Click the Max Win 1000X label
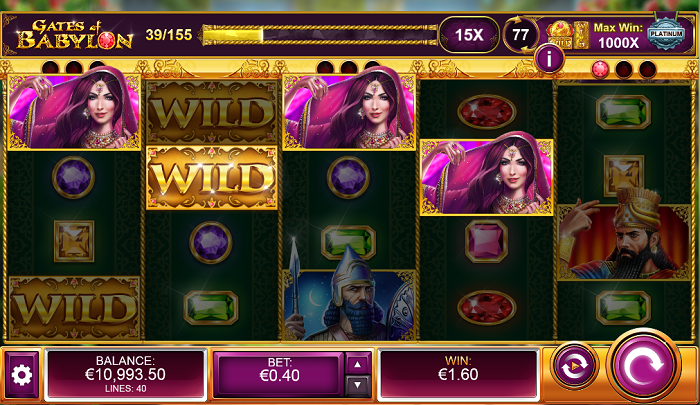The image size is (700, 405). tap(618, 35)
